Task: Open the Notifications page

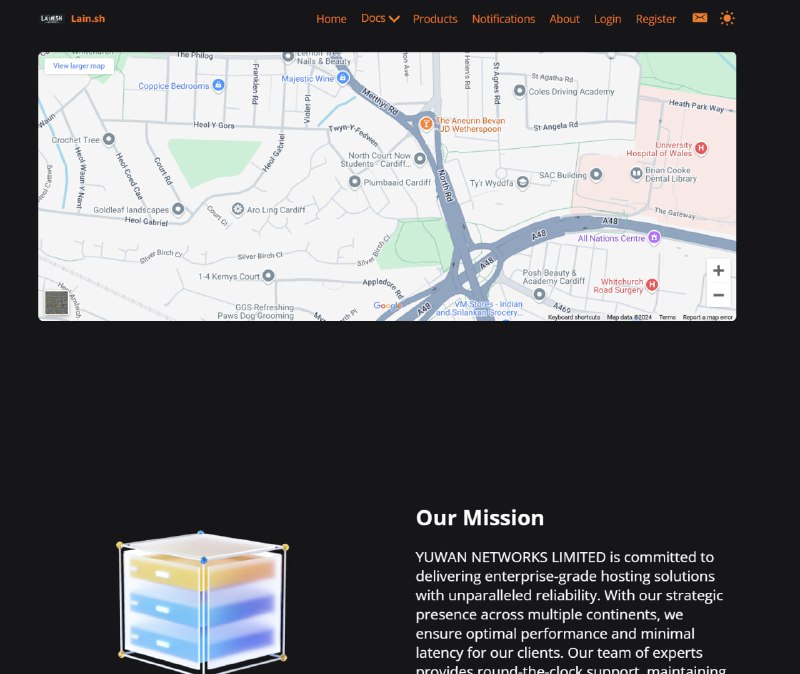Action: pos(503,19)
